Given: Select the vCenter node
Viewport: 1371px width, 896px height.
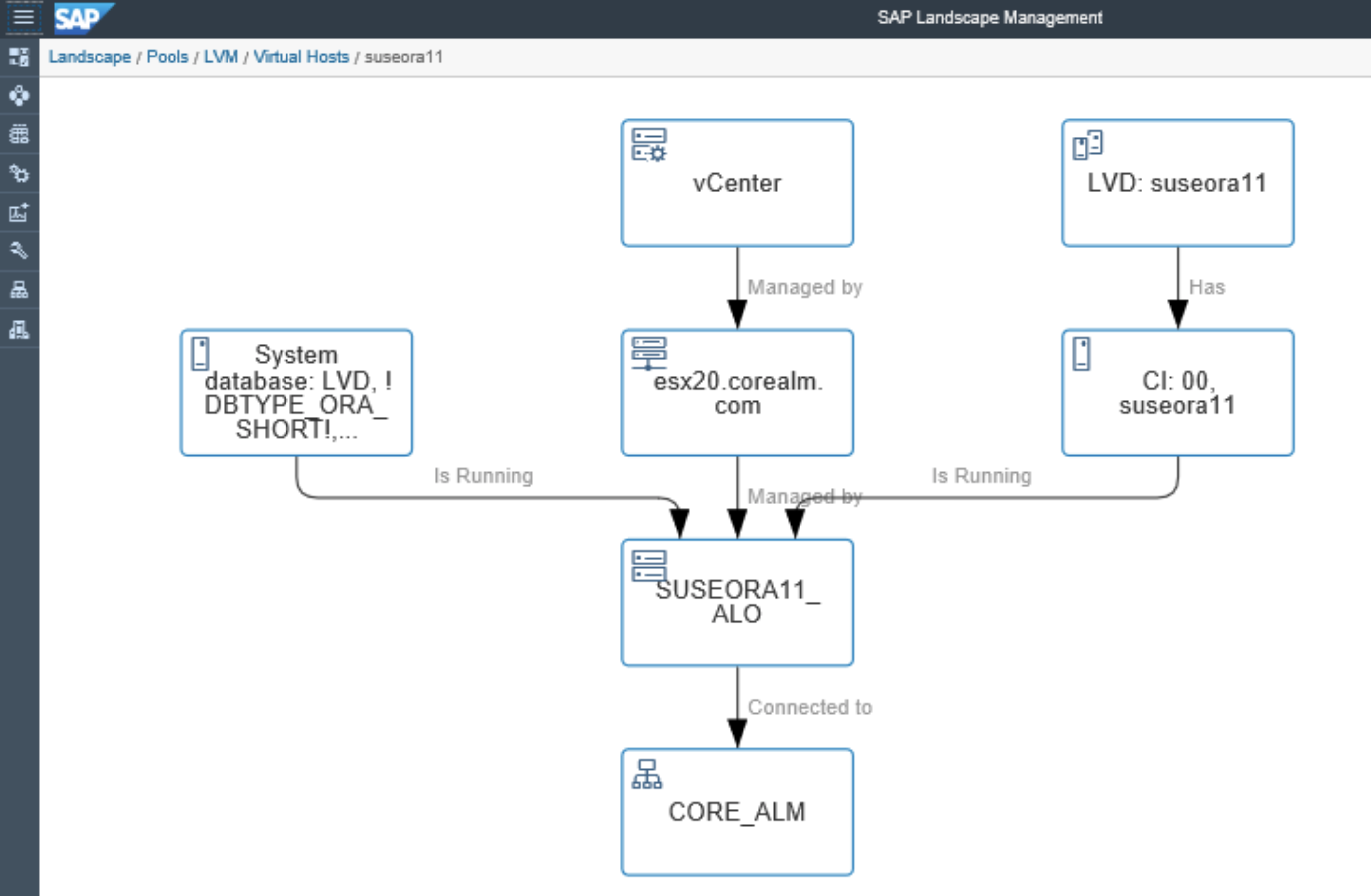Looking at the screenshot, I should pos(736,183).
